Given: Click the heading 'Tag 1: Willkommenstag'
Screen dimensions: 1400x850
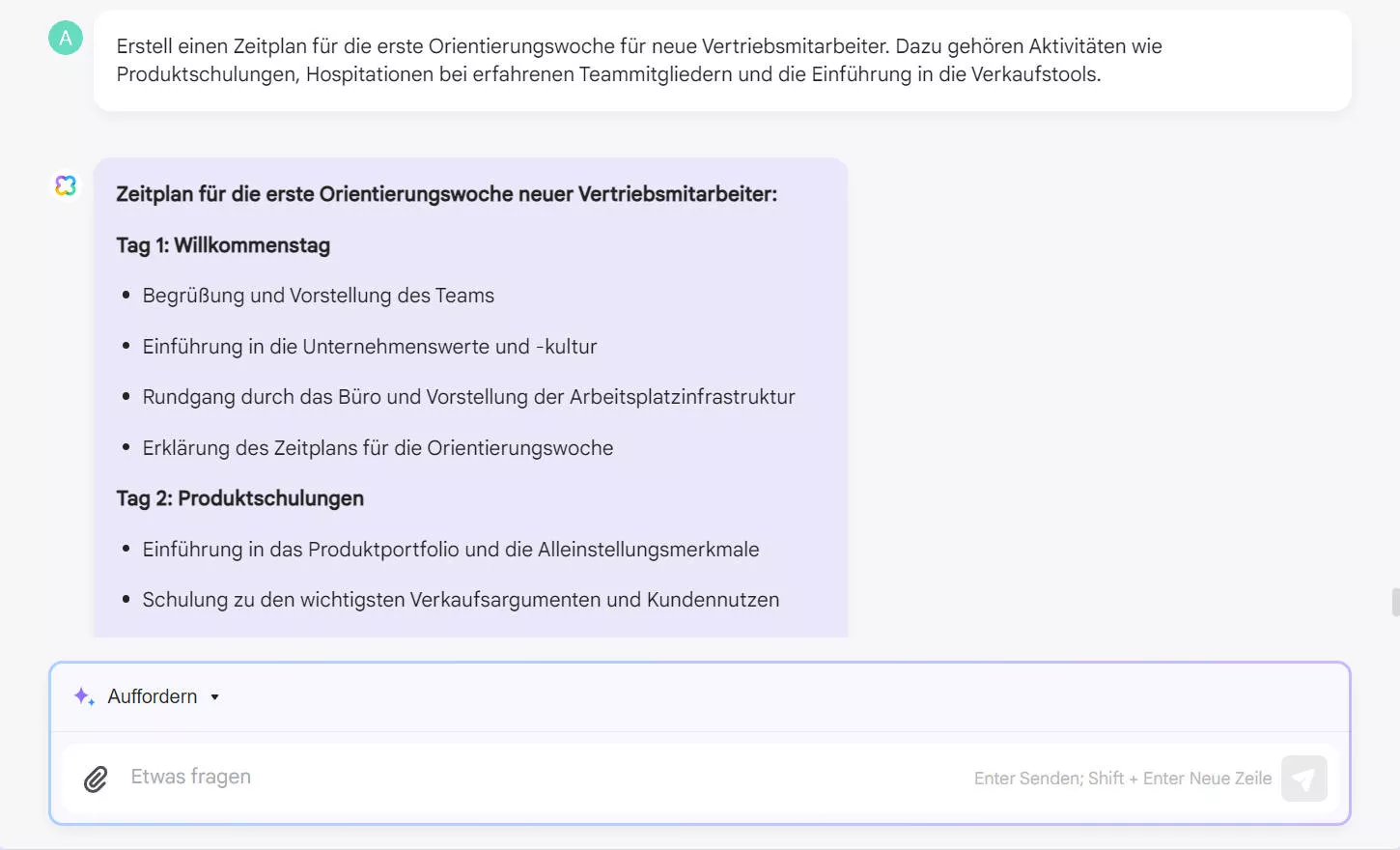Looking at the screenshot, I should click(223, 245).
